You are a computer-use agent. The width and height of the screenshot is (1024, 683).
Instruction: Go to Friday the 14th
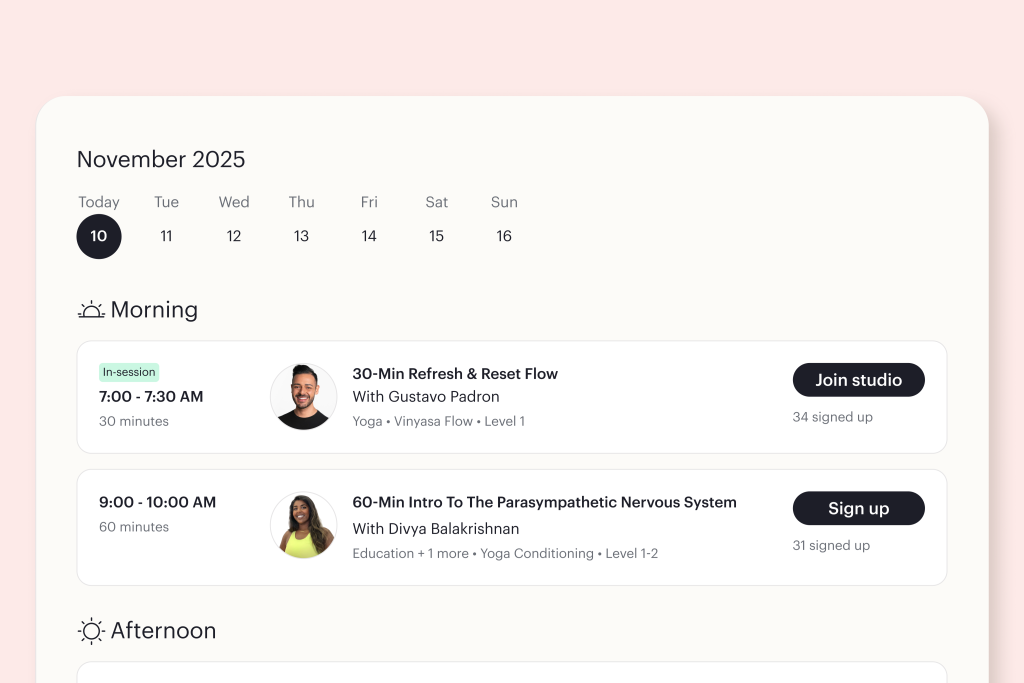coord(369,236)
